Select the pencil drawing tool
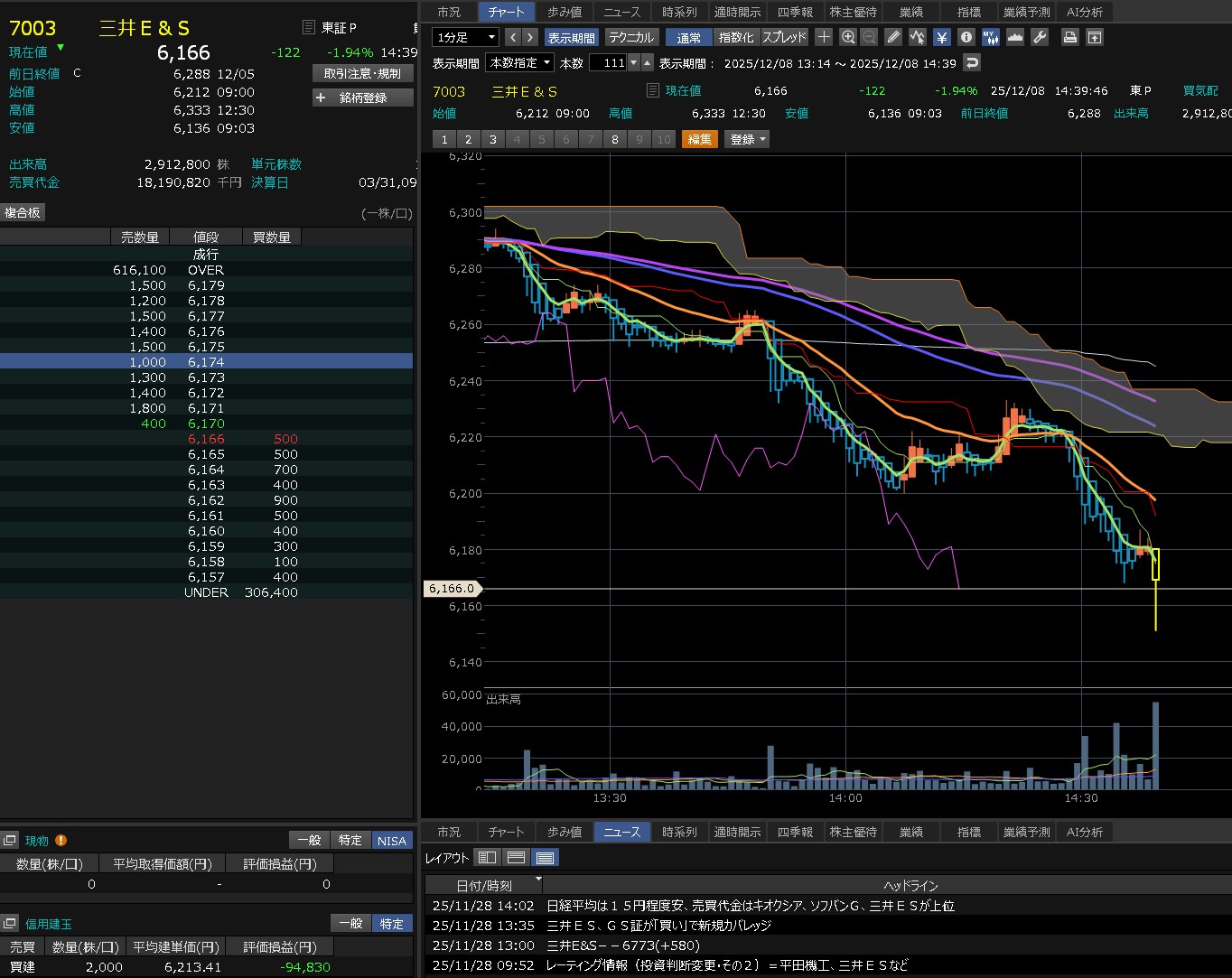 pos(893,37)
